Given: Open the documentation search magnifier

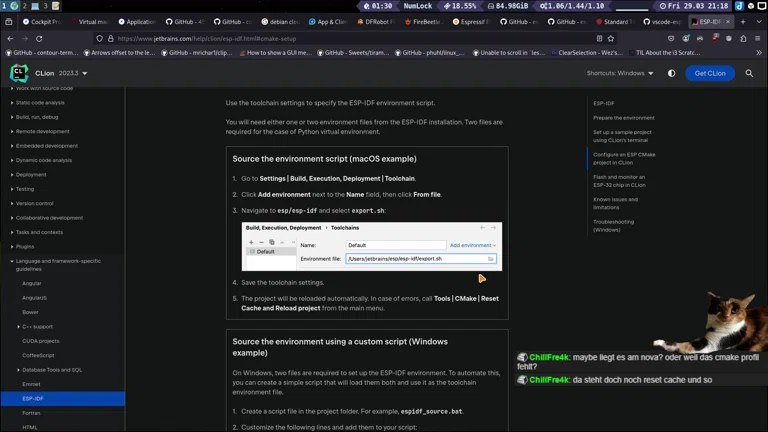Looking at the screenshot, I should (748, 73).
